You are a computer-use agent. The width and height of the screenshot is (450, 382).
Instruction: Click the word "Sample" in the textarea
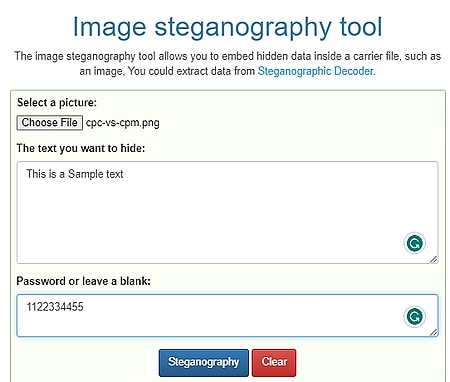(81, 174)
